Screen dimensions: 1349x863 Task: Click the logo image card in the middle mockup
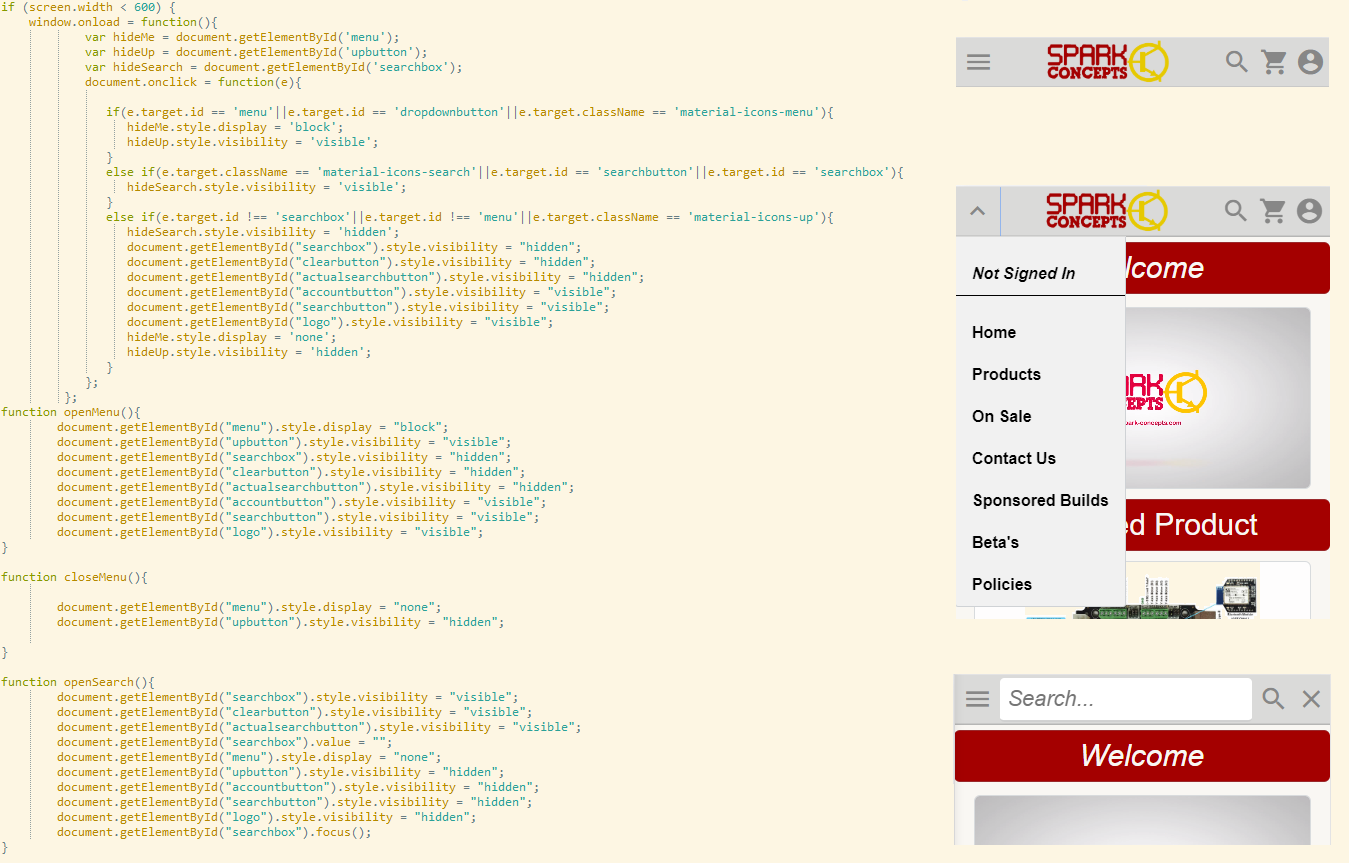pos(1218,398)
